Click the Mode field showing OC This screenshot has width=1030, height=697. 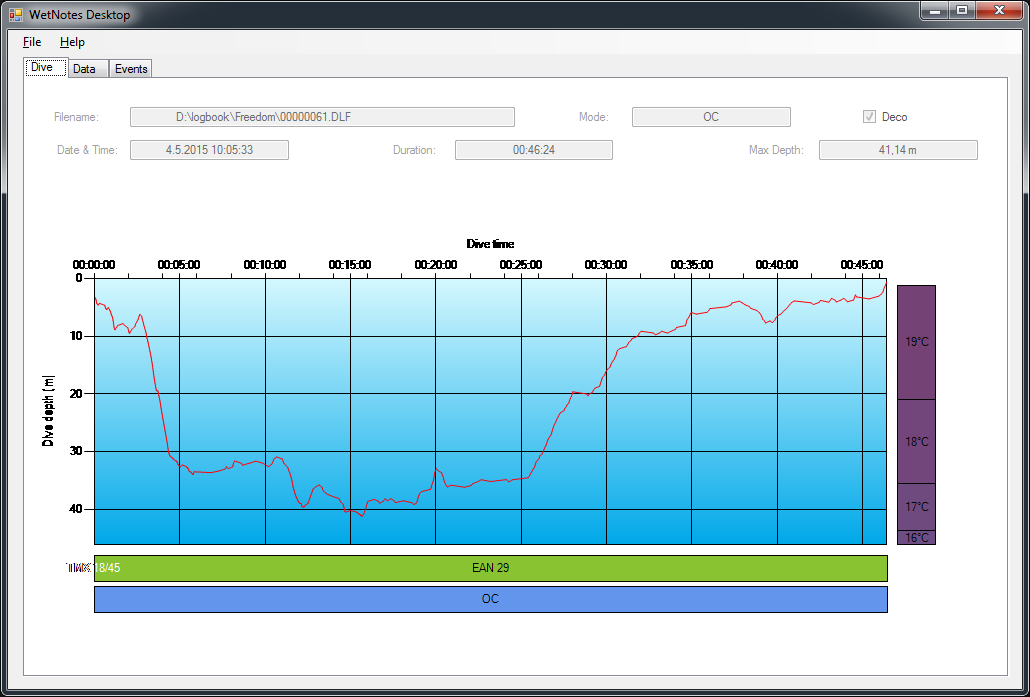coord(710,117)
